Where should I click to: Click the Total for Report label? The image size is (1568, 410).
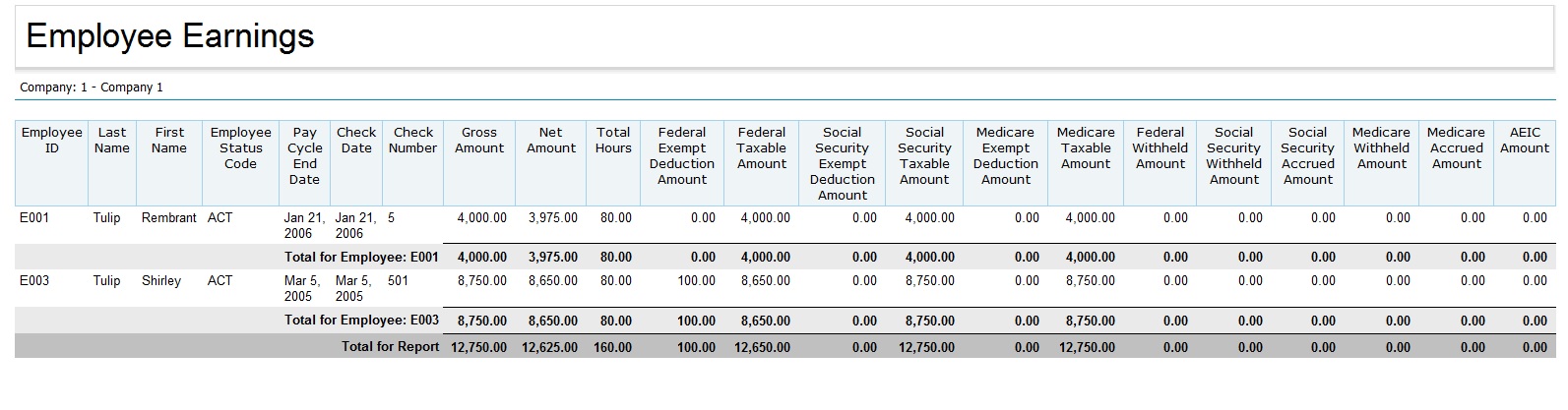[x=390, y=347]
